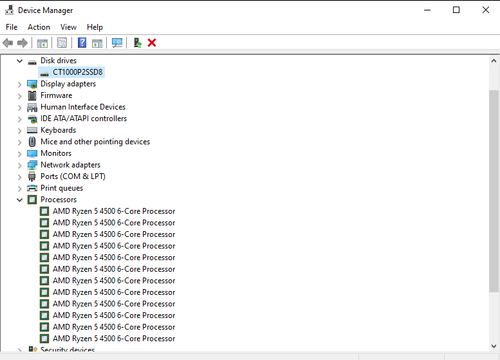Select the CT1000P2SSD8 disk drive entry
This screenshot has width=500, height=360.
click(72, 72)
